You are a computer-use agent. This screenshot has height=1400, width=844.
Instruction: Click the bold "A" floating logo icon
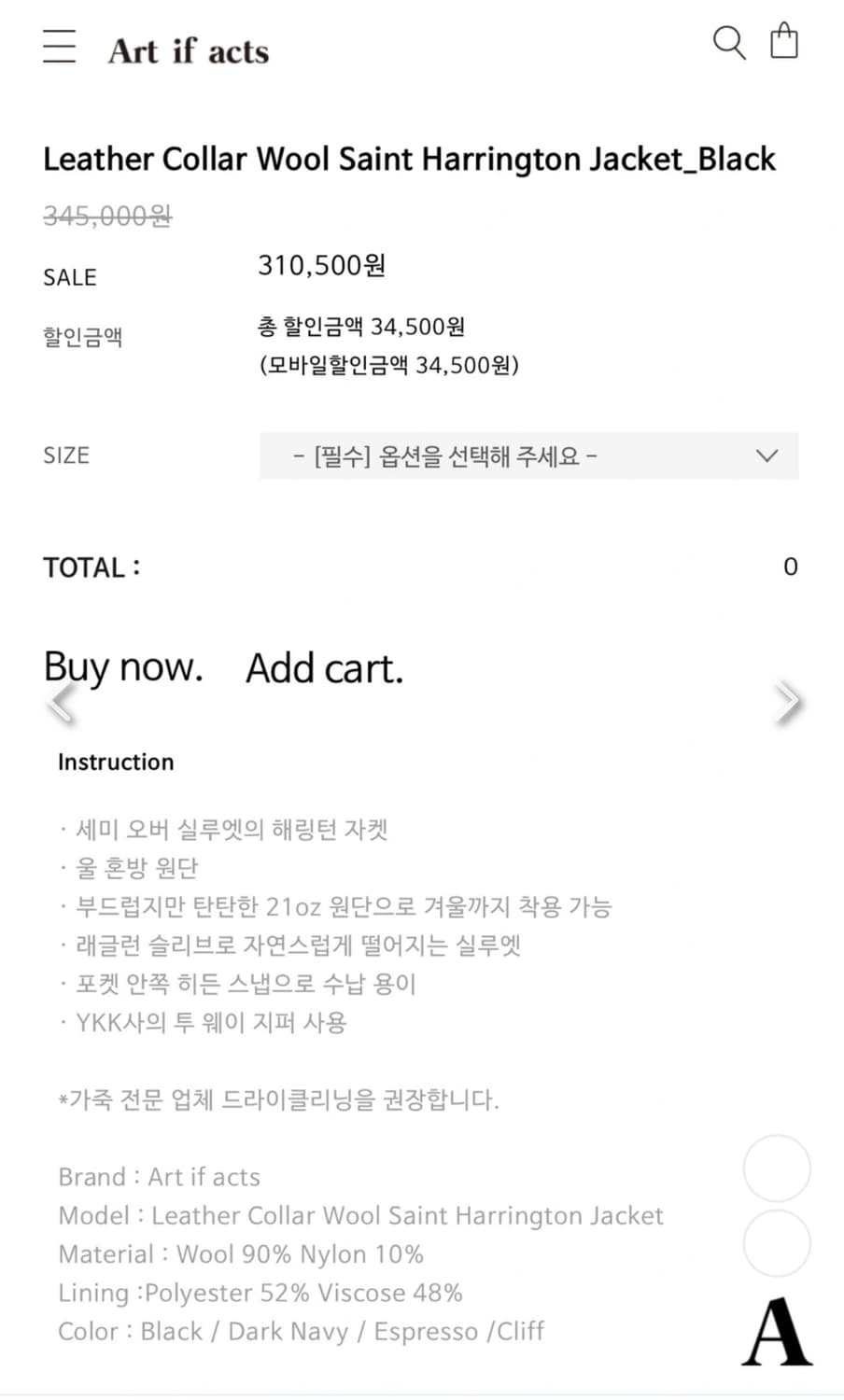(x=777, y=1333)
